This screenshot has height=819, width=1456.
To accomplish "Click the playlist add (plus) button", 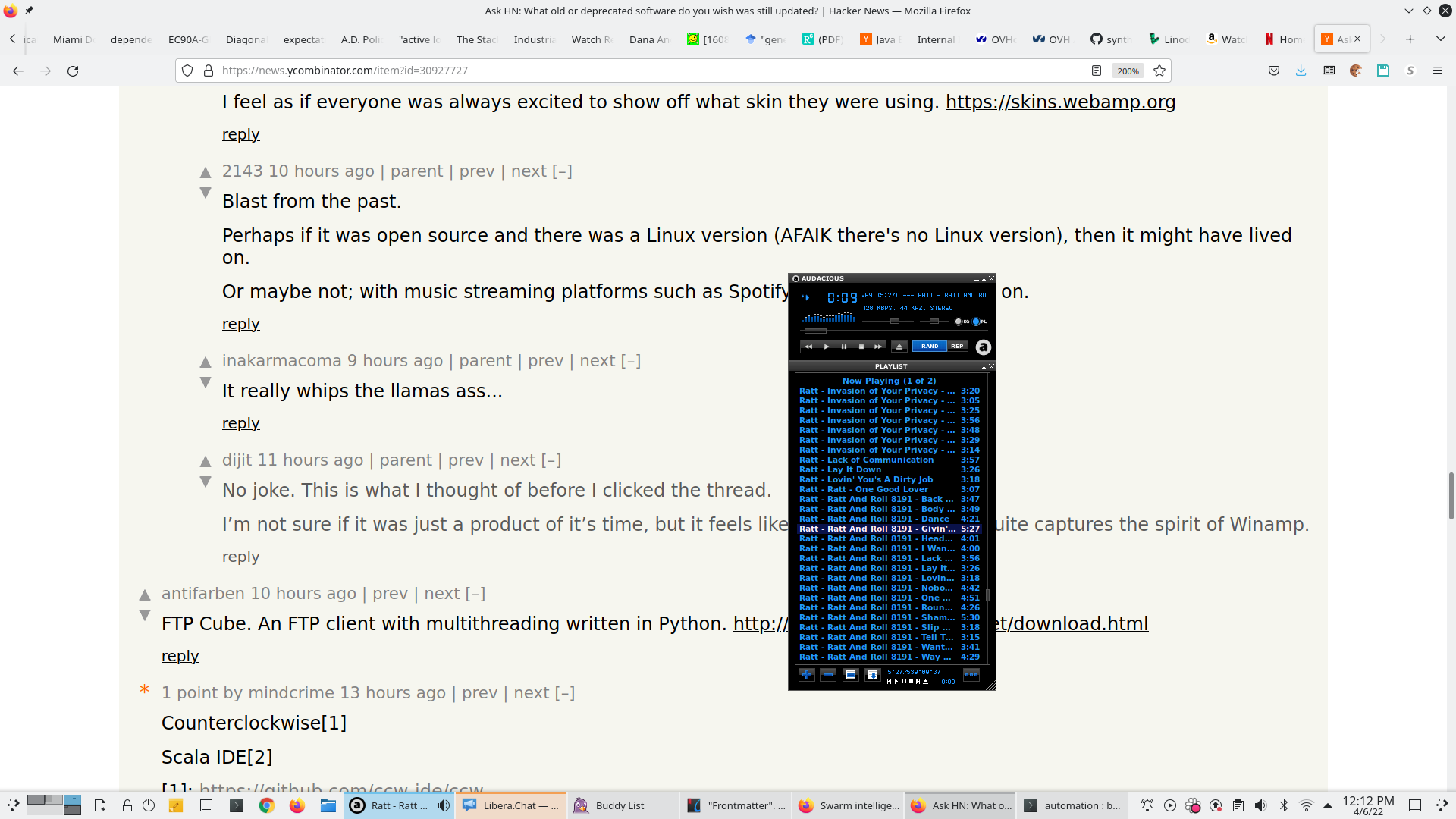I will click(x=806, y=674).
